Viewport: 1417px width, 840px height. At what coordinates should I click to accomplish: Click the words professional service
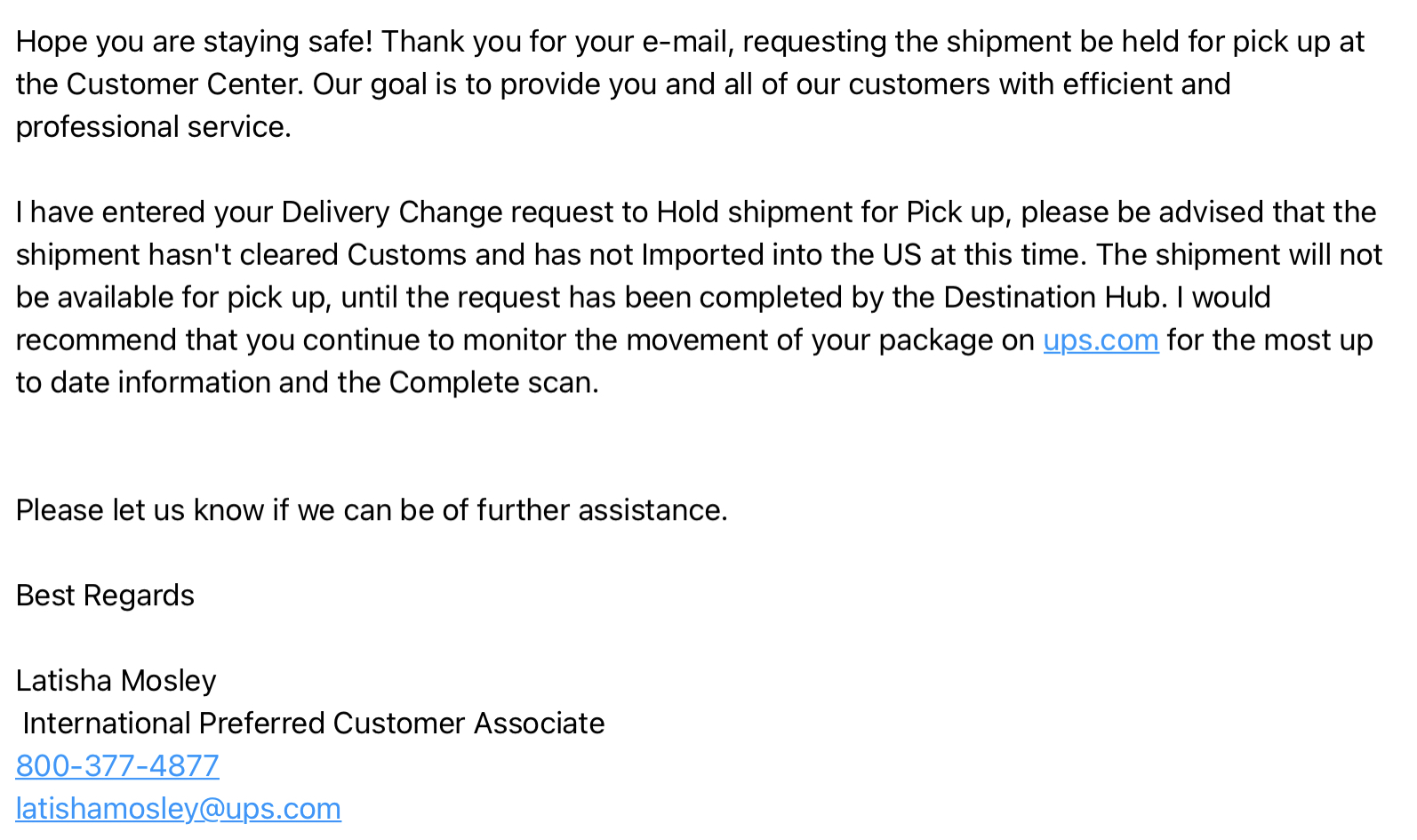[154, 127]
